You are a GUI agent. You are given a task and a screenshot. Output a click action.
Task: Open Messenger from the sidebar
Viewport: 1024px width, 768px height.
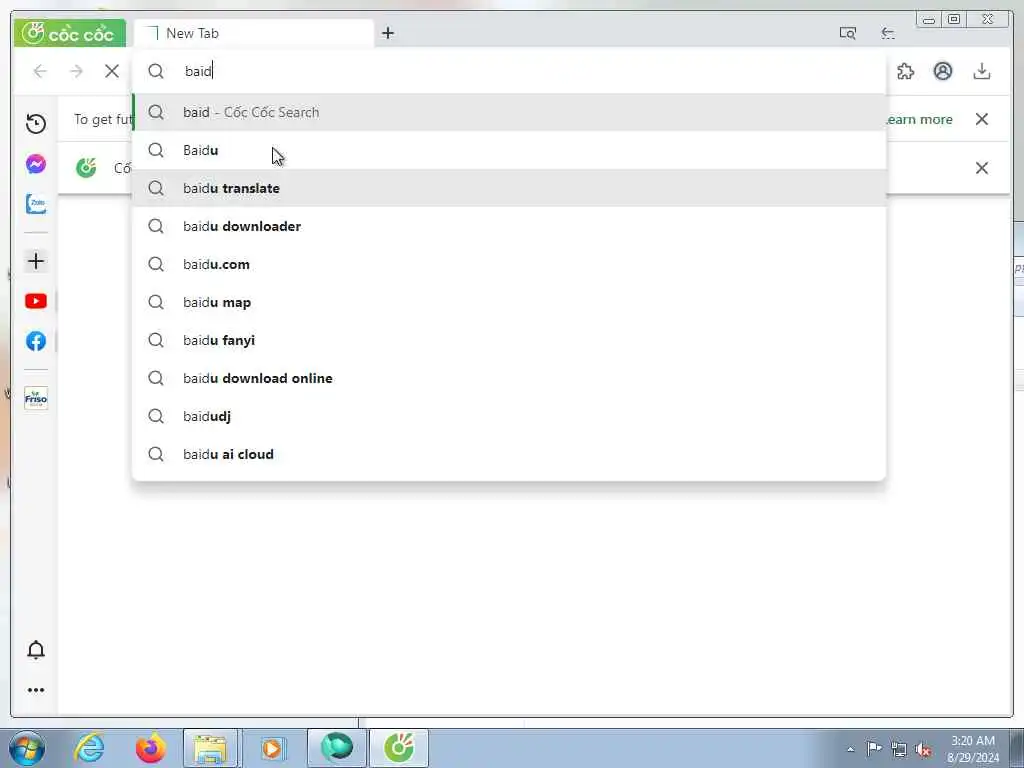click(x=36, y=164)
